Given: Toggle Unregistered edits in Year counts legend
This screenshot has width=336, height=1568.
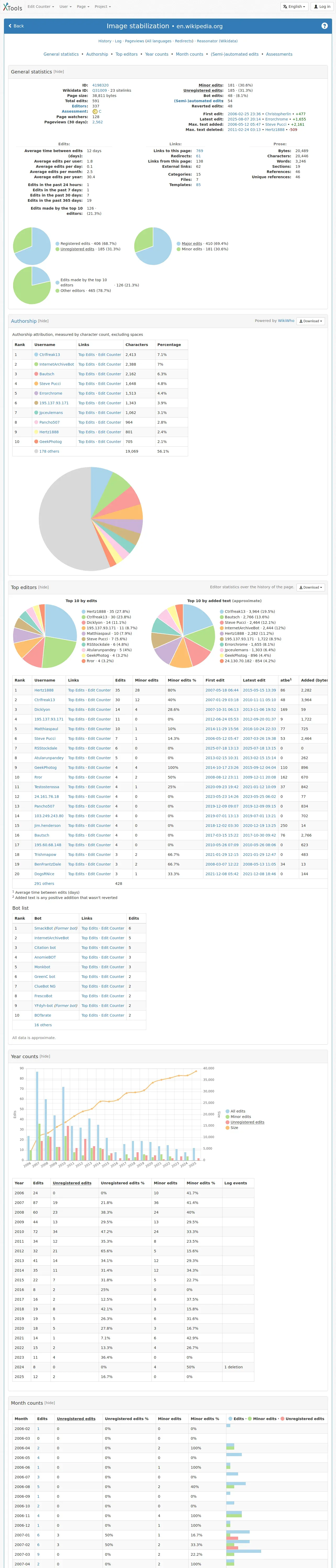Looking at the screenshot, I should (x=245, y=1122).
